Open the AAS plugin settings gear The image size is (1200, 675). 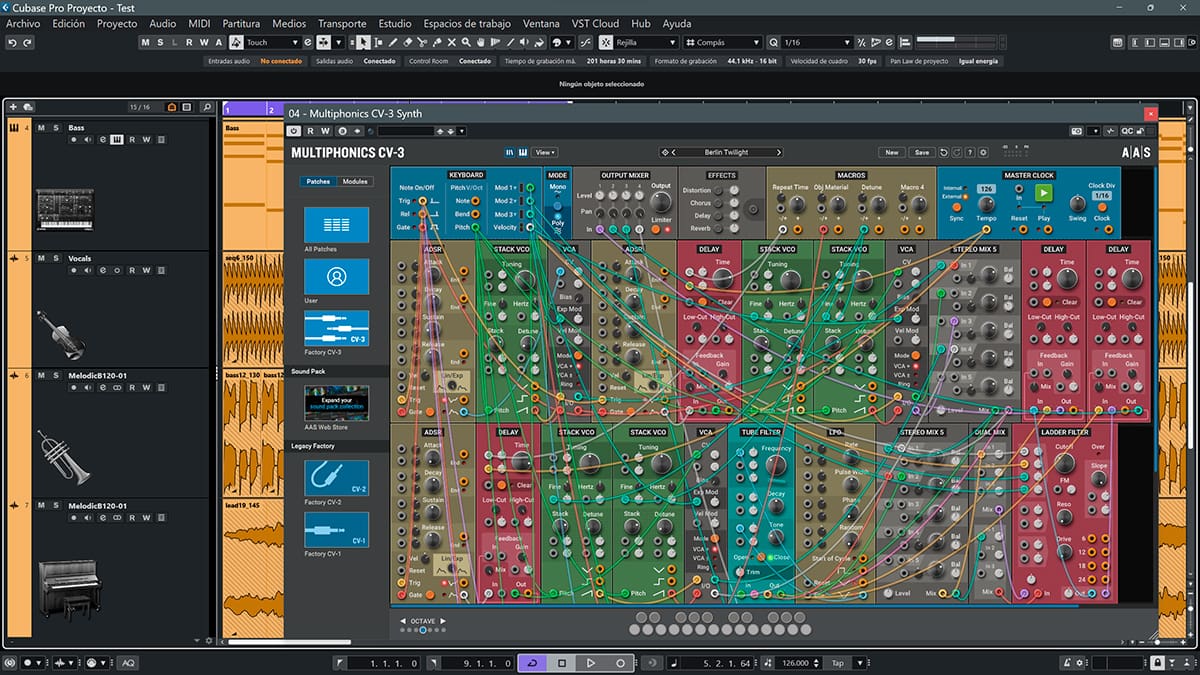982,152
